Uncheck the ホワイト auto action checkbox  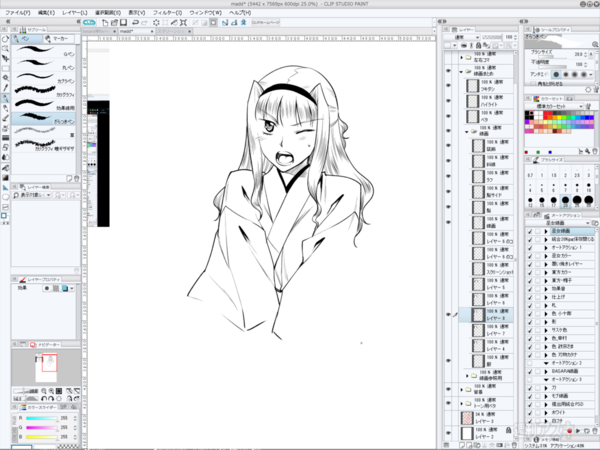530,412
